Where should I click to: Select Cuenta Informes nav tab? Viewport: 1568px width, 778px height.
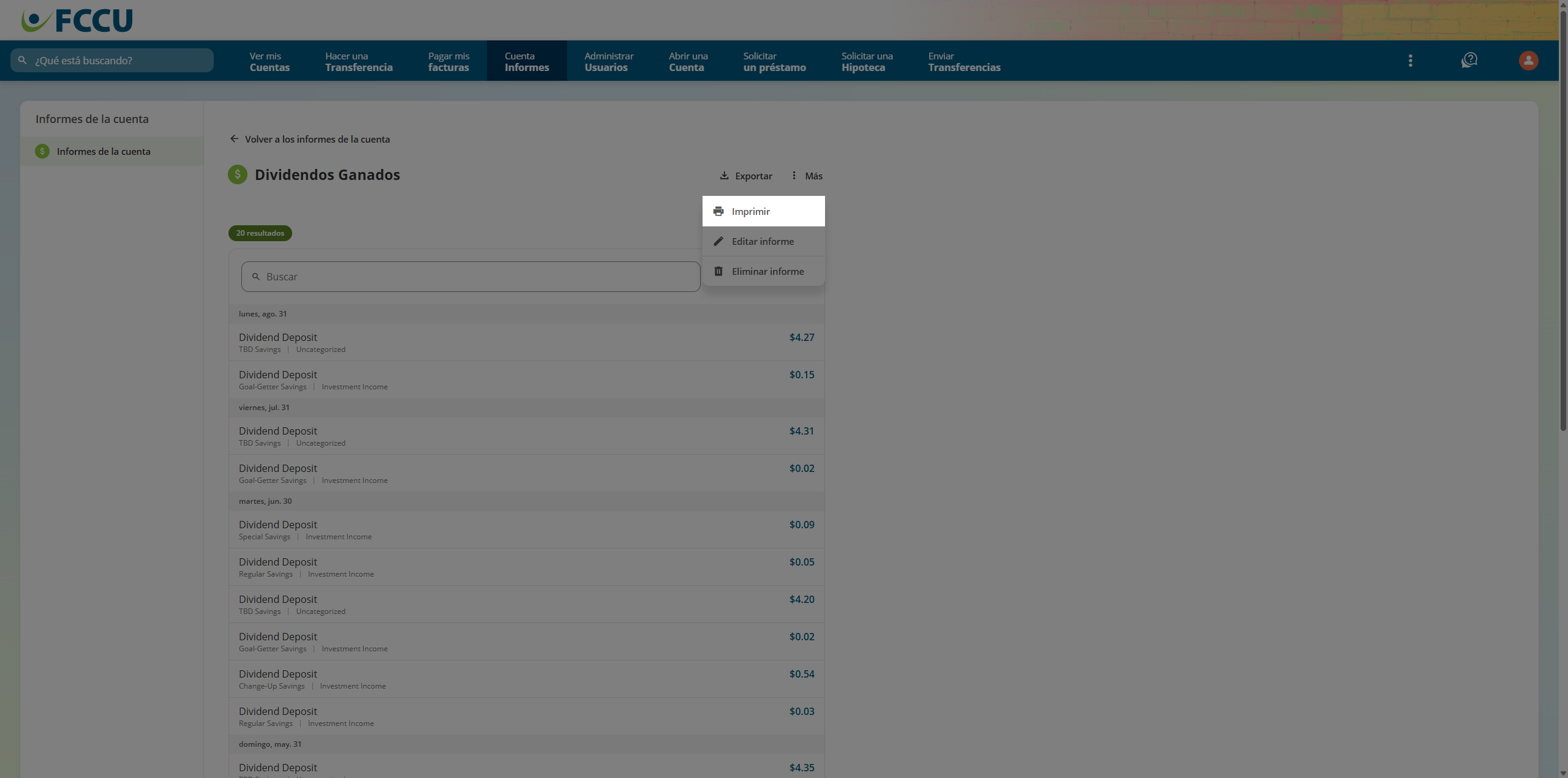(x=527, y=61)
